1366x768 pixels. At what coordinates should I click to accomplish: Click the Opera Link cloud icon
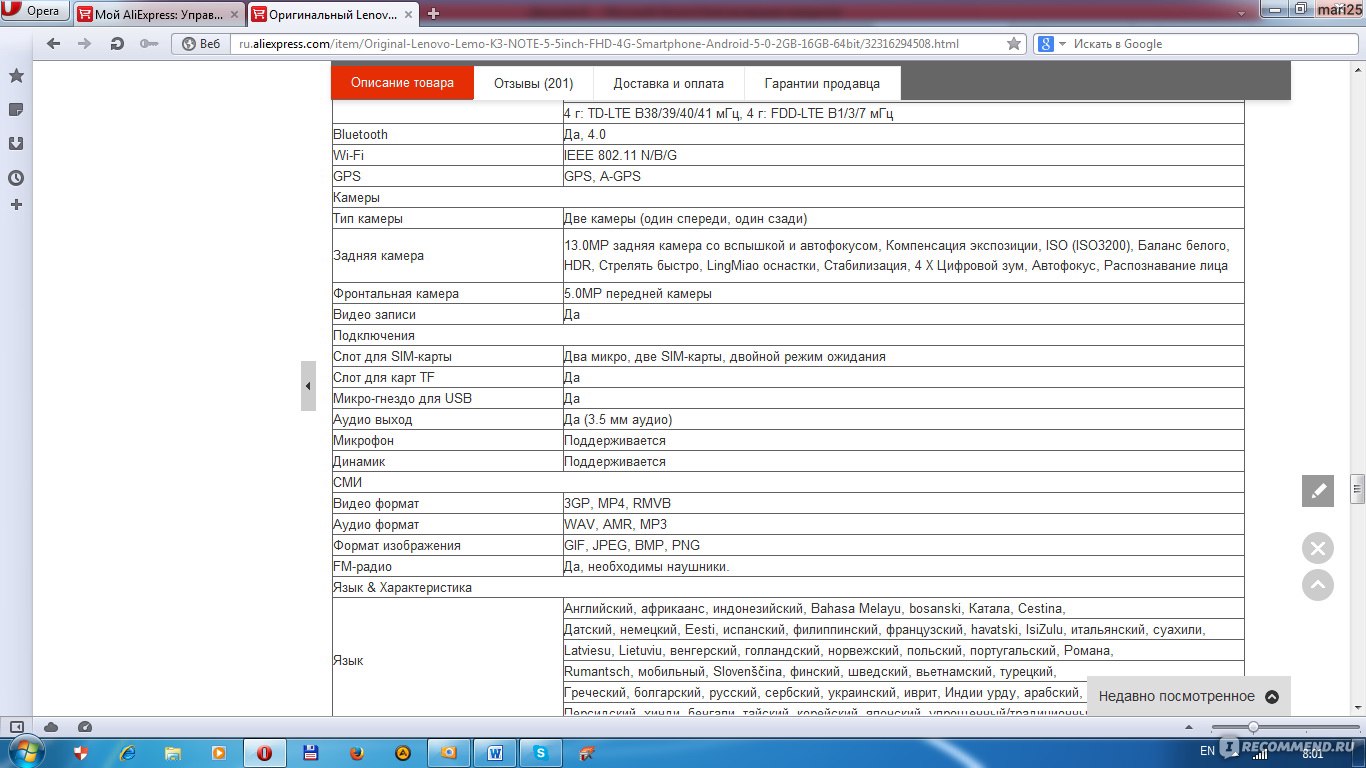click(51, 727)
